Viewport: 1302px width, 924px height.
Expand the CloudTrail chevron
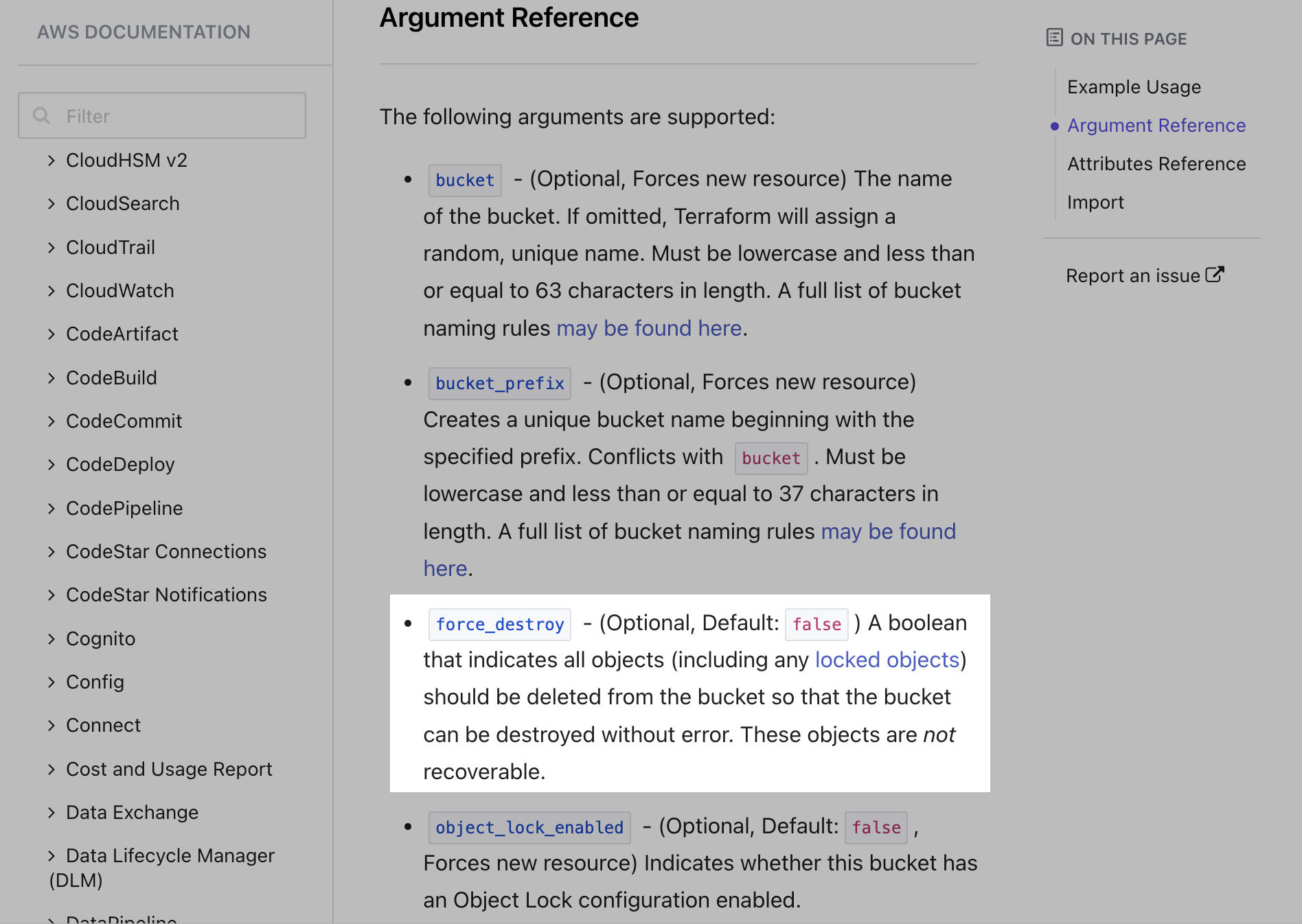(x=52, y=248)
